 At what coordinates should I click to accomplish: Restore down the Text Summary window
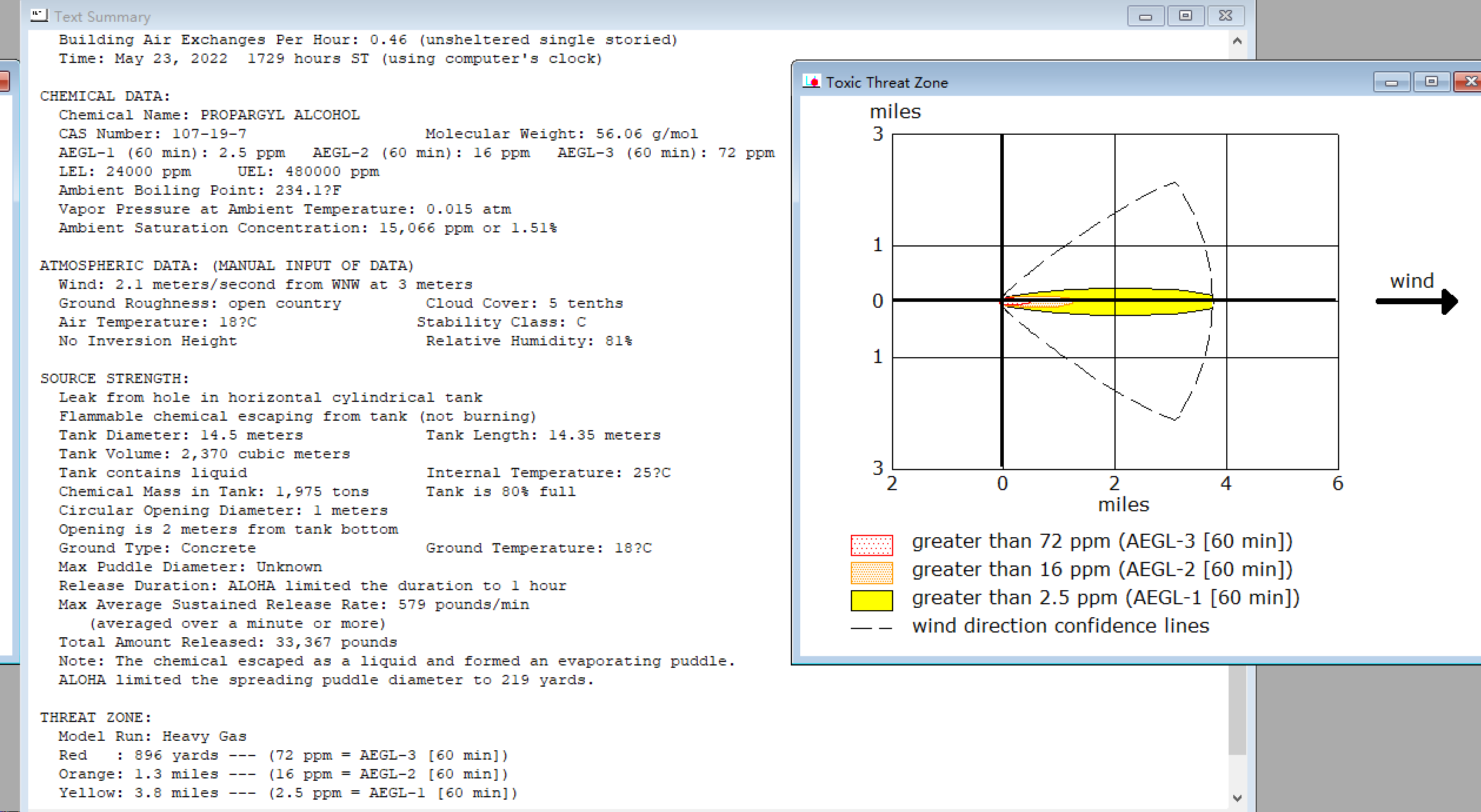tap(1185, 16)
